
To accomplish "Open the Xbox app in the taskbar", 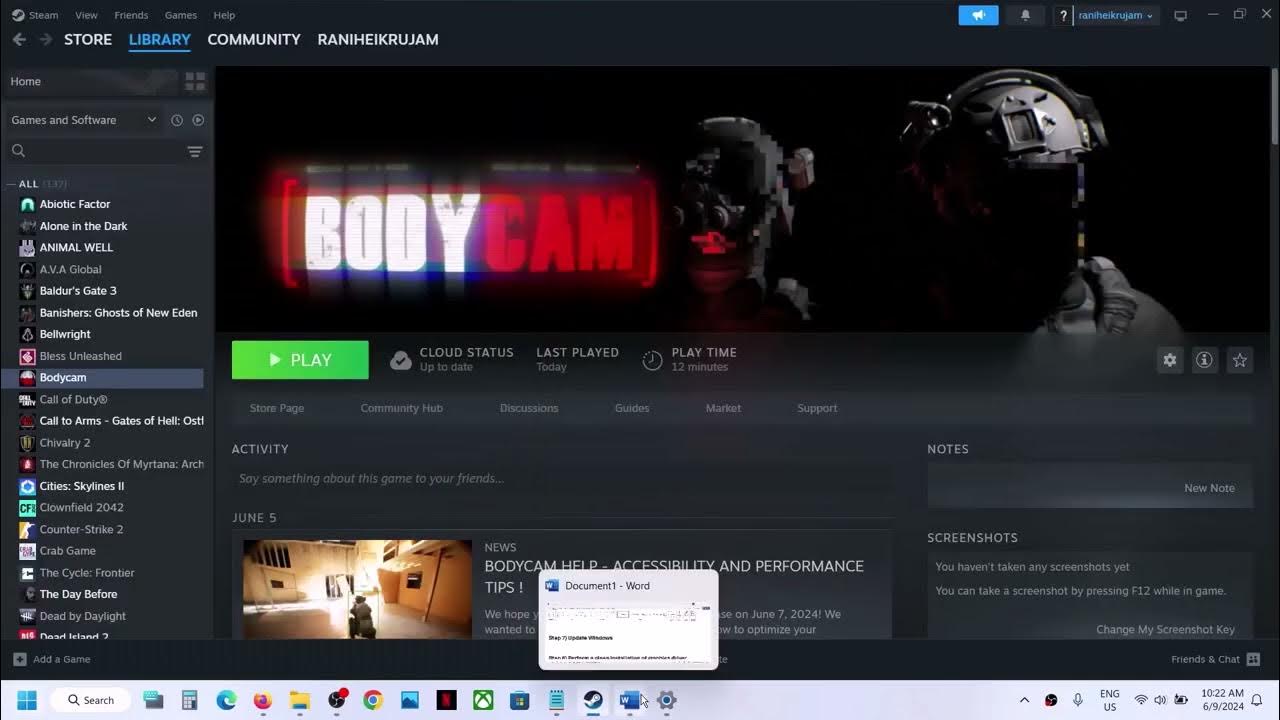I will pyautogui.click(x=483, y=700).
